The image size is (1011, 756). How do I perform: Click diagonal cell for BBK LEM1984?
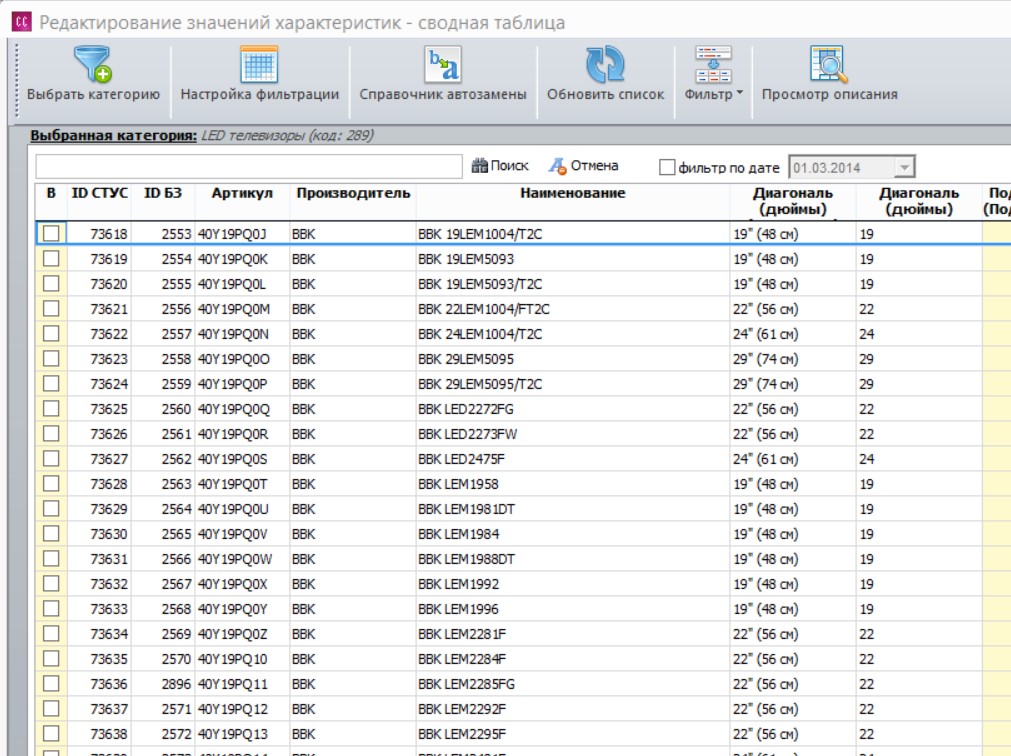(792, 534)
